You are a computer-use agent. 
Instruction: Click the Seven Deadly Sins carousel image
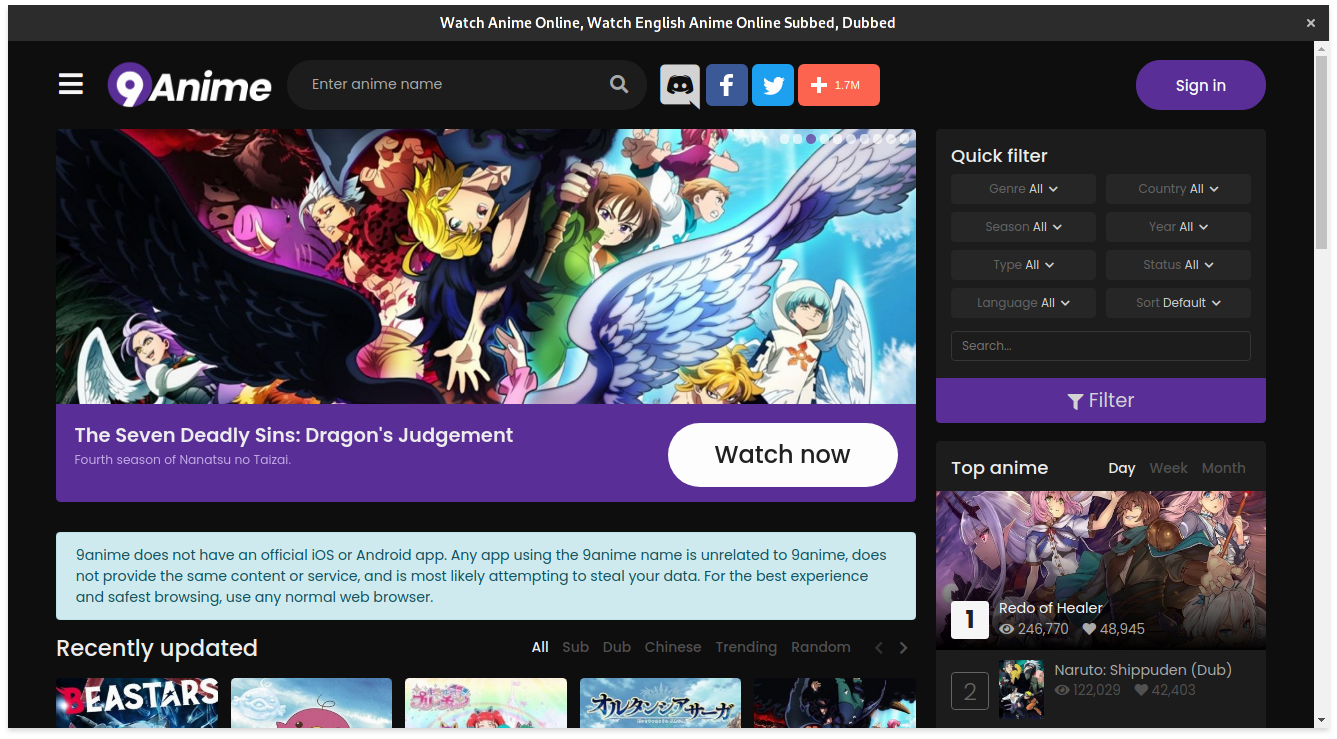point(486,266)
